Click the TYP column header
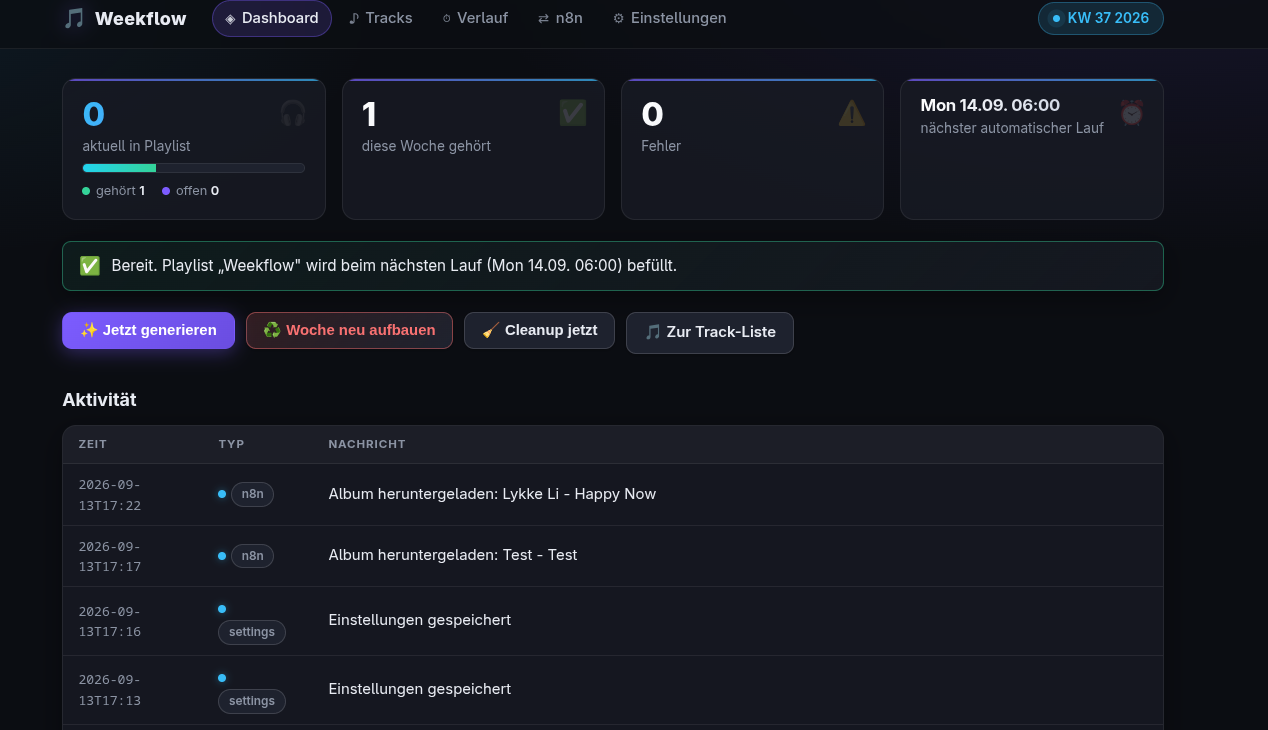1268x730 pixels. 232,444
